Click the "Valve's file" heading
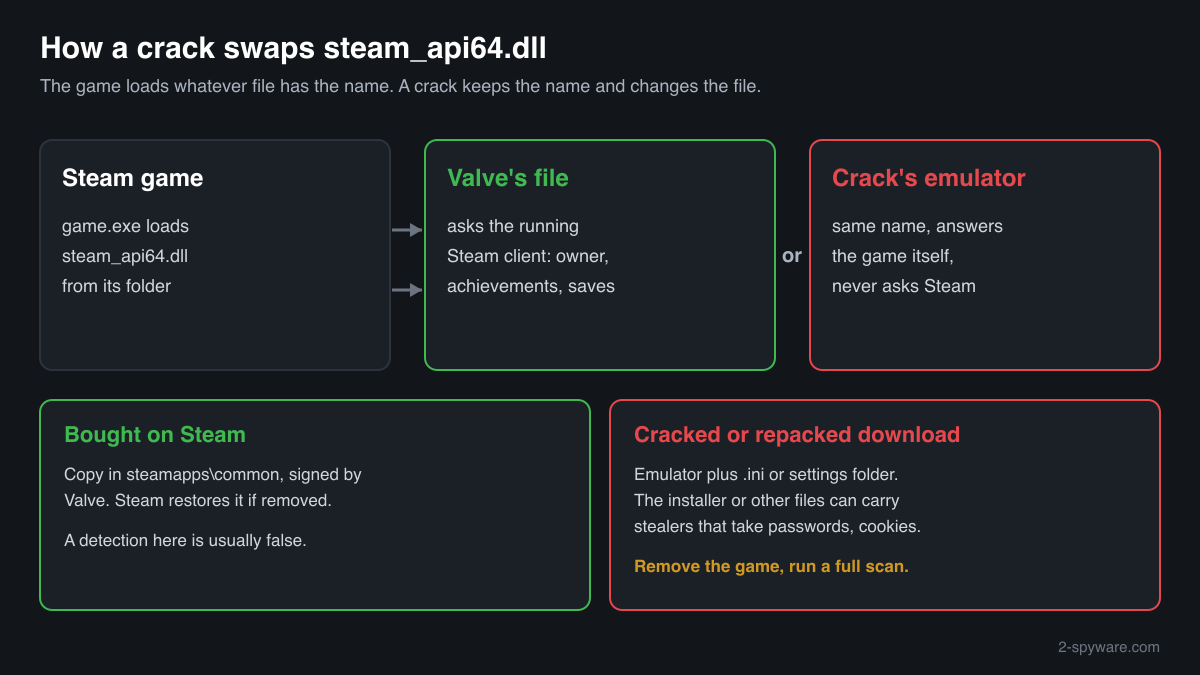Viewport: 1200px width, 675px height. point(507,178)
